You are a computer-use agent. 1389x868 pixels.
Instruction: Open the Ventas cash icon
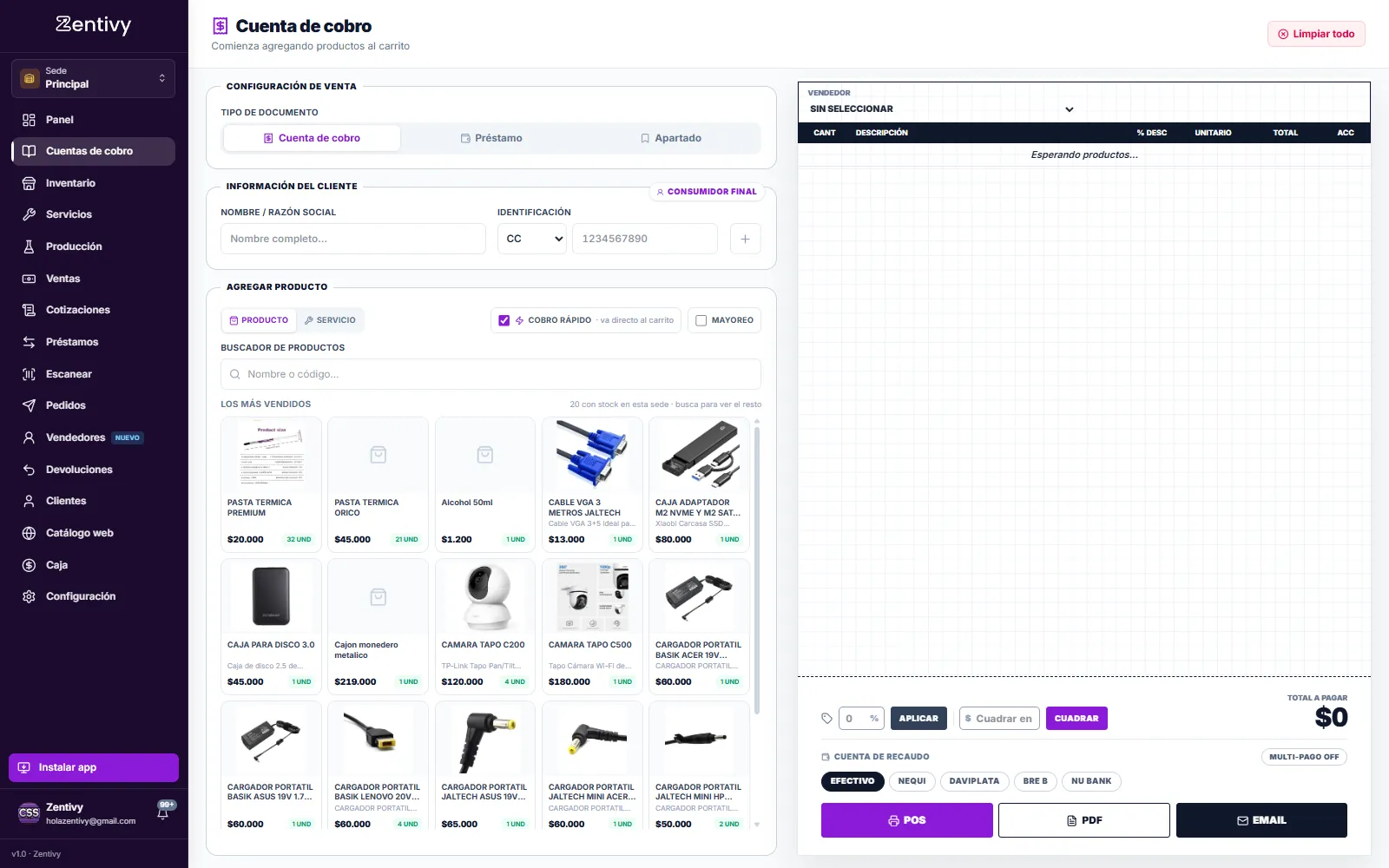(29, 279)
